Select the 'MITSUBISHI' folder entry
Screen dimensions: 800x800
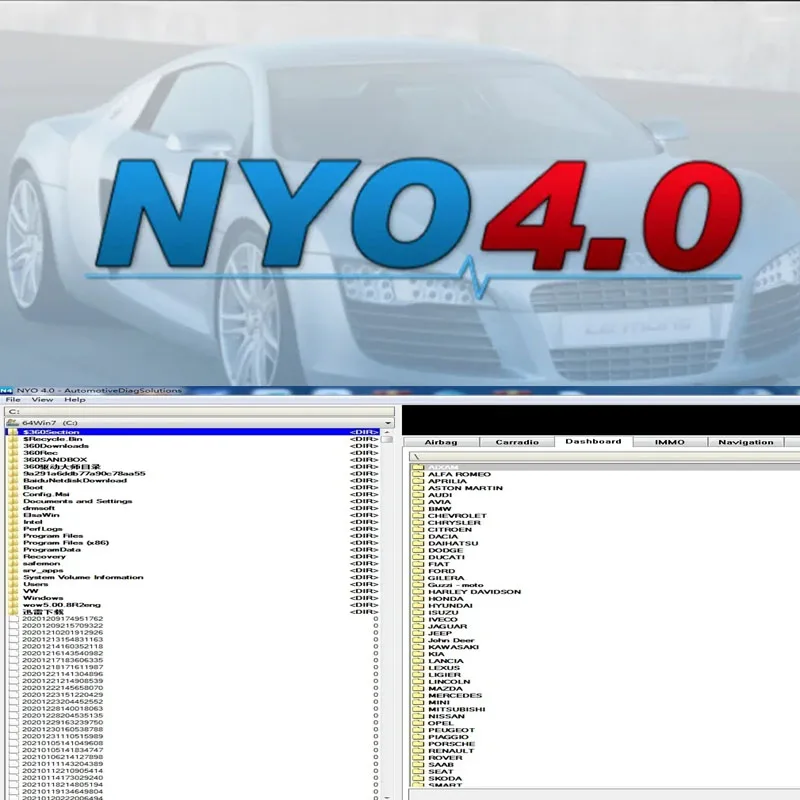(457, 709)
